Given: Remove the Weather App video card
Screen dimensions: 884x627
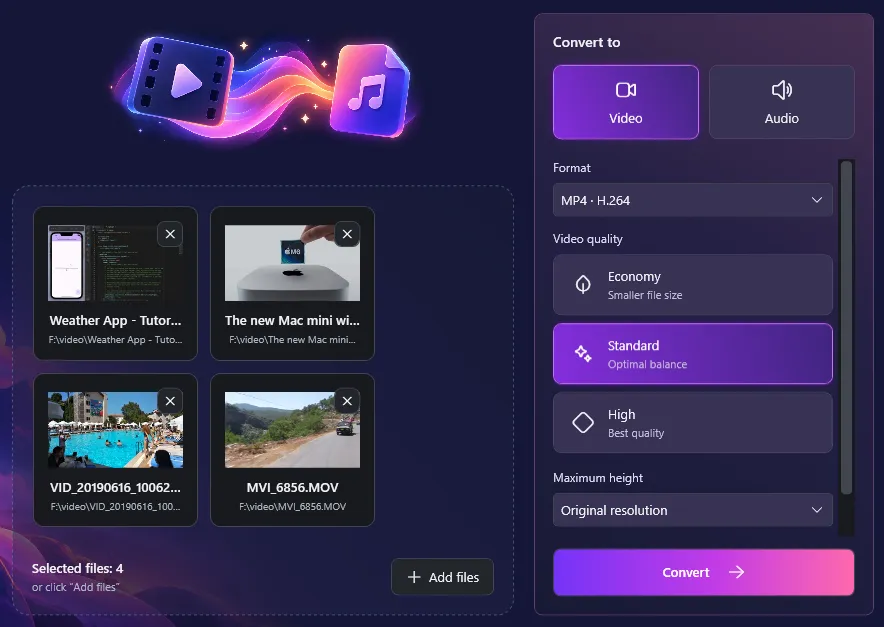Looking at the screenshot, I should click(x=170, y=234).
